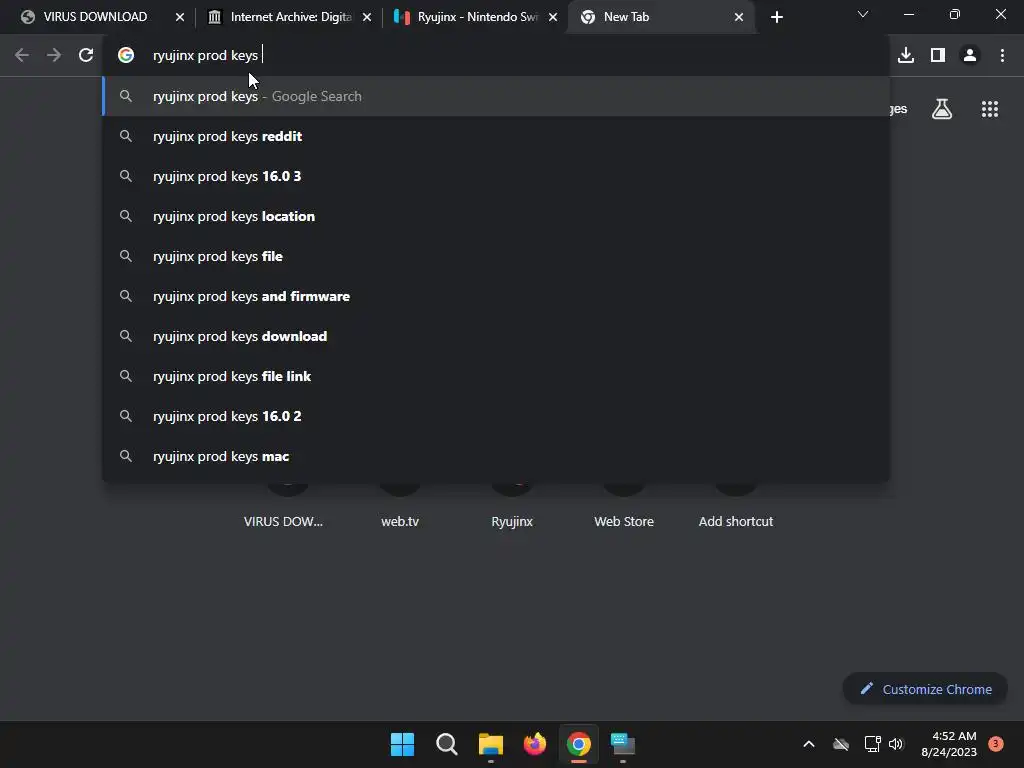Image resolution: width=1024 pixels, height=768 pixels.
Task: Click the cloud sync tray icon
Action: (841, 744)
